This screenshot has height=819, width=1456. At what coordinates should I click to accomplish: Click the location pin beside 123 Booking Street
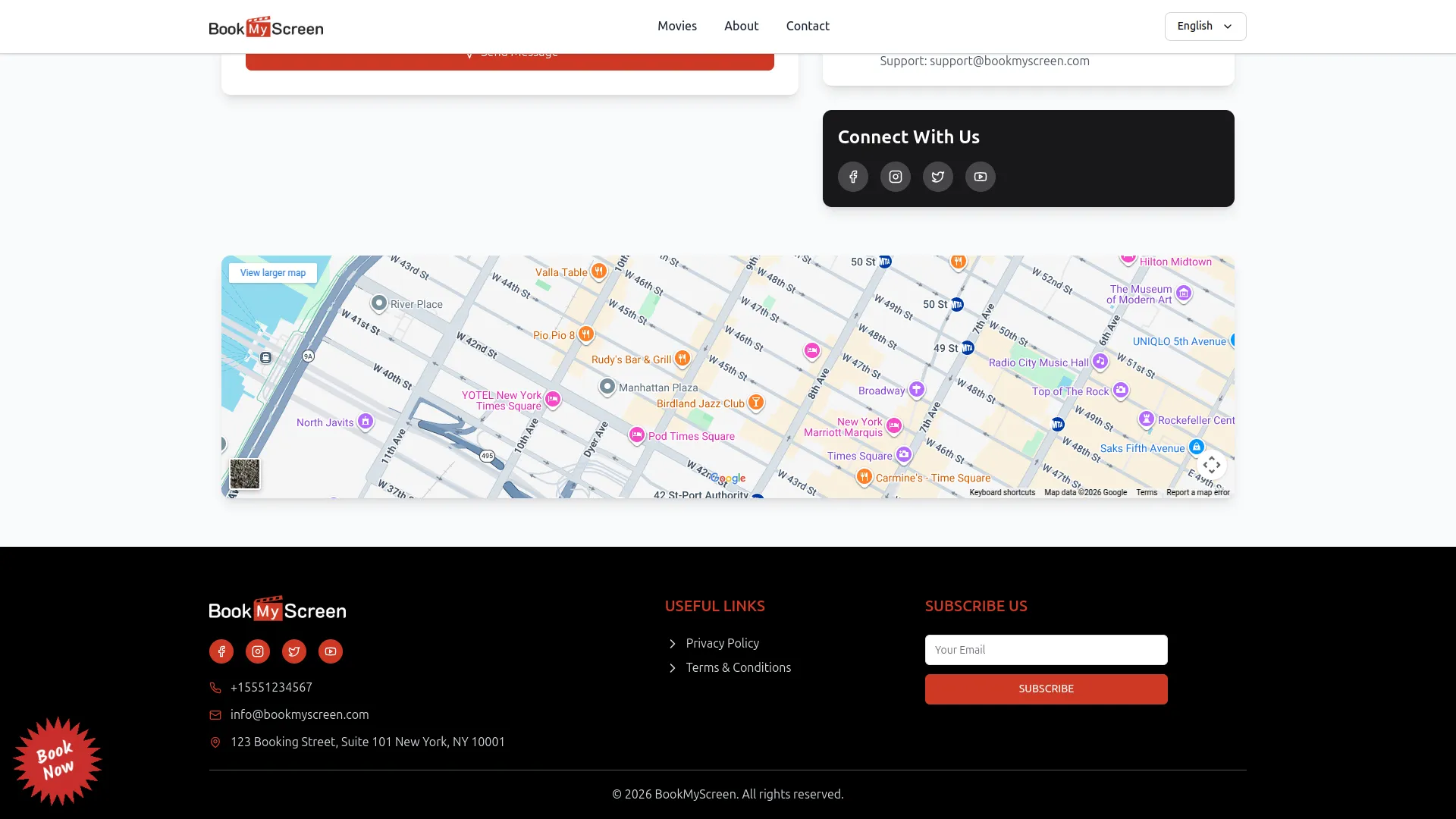point(215,742)
